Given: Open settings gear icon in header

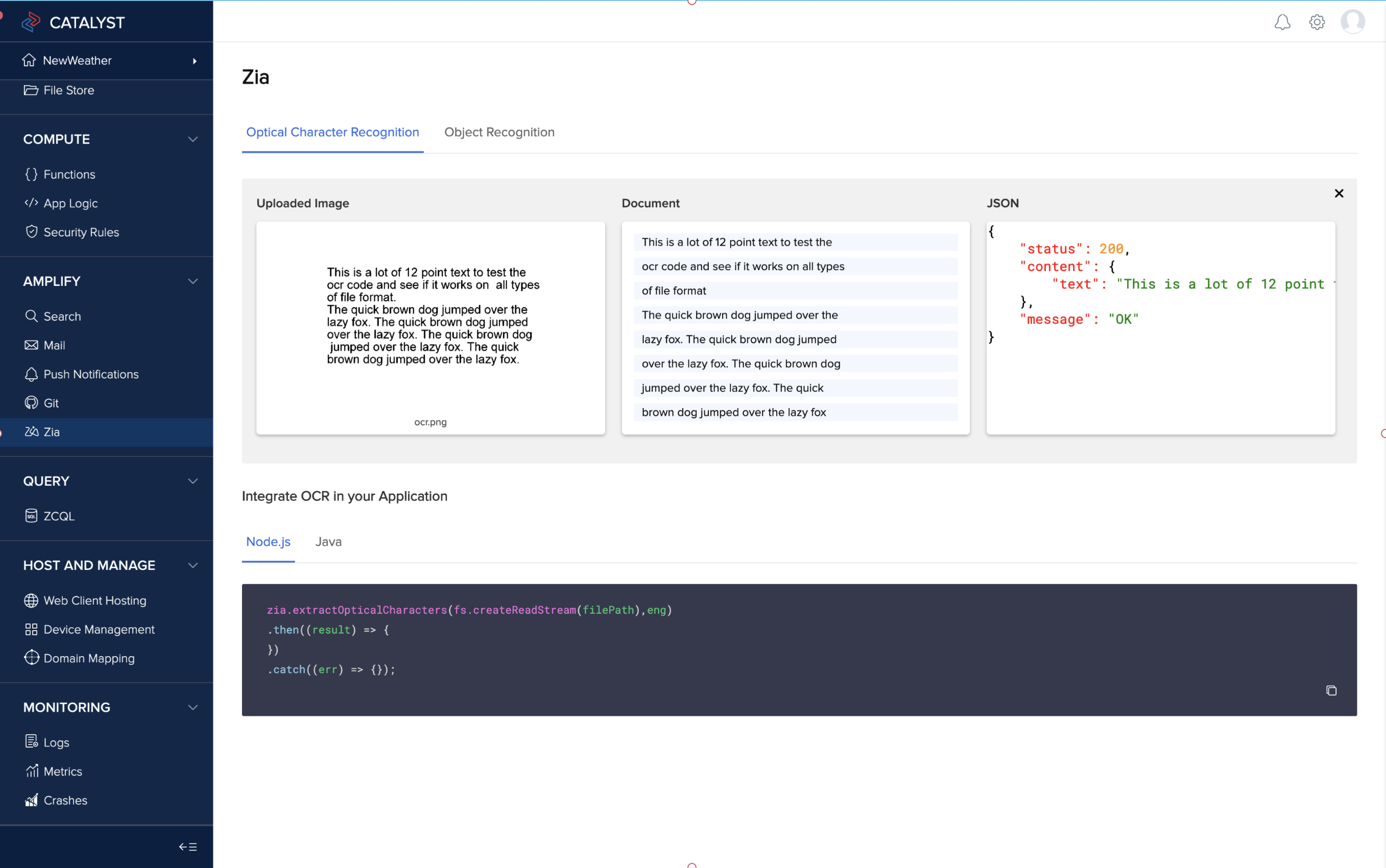Looking at the screenshot, I should coord(1317,22).
